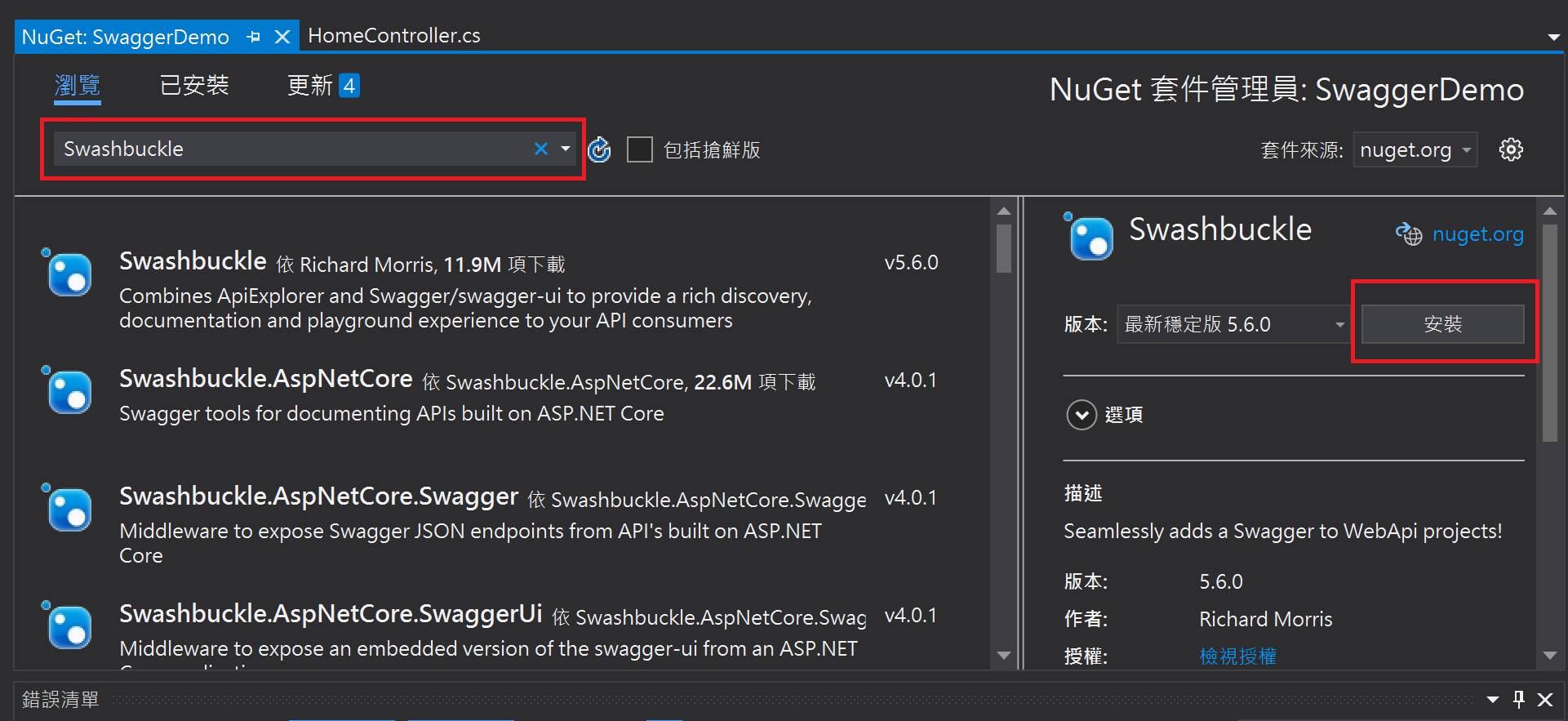Click author name Richard Morris in details
The image size is (1568, 721).
1265,619
